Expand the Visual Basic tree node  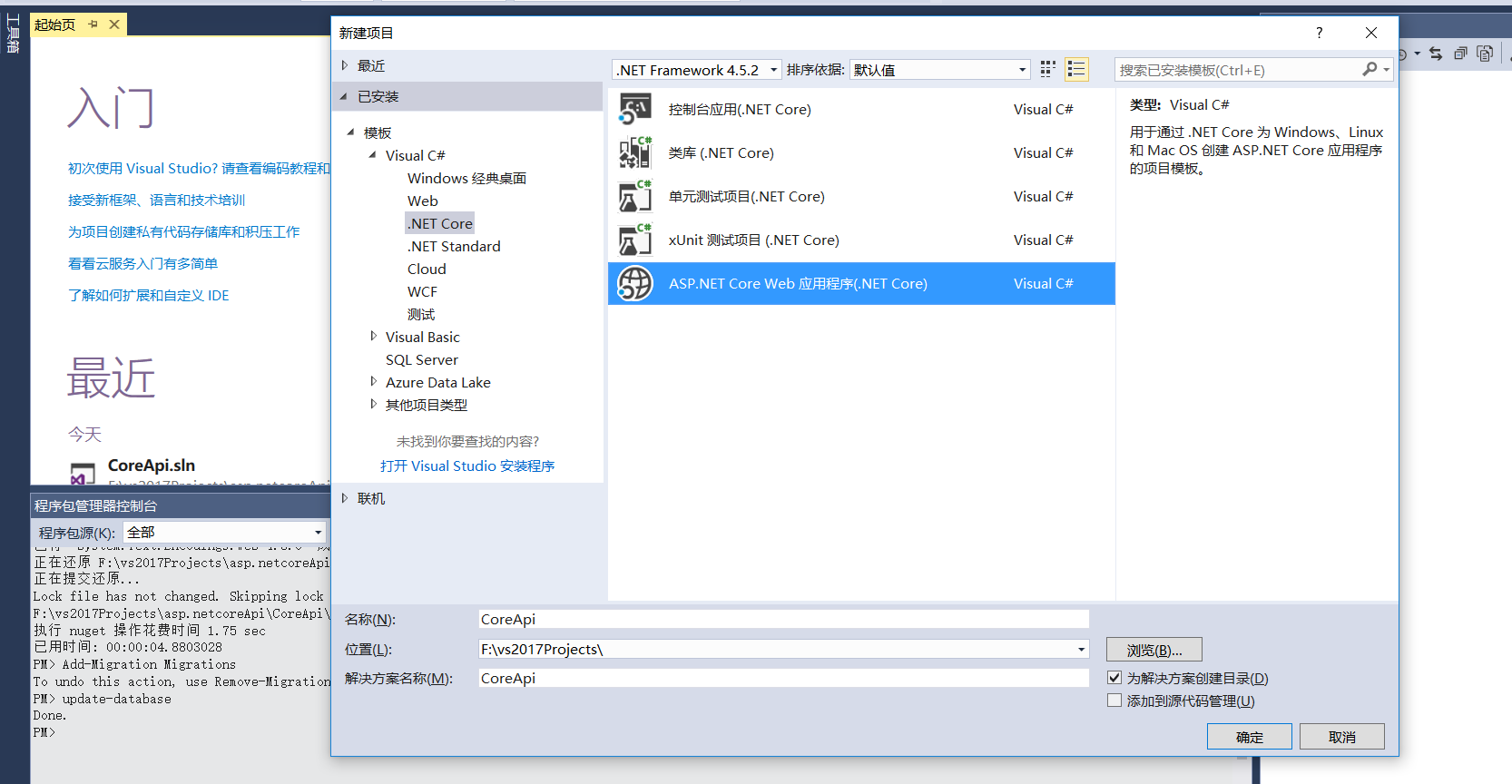(373, 337)
